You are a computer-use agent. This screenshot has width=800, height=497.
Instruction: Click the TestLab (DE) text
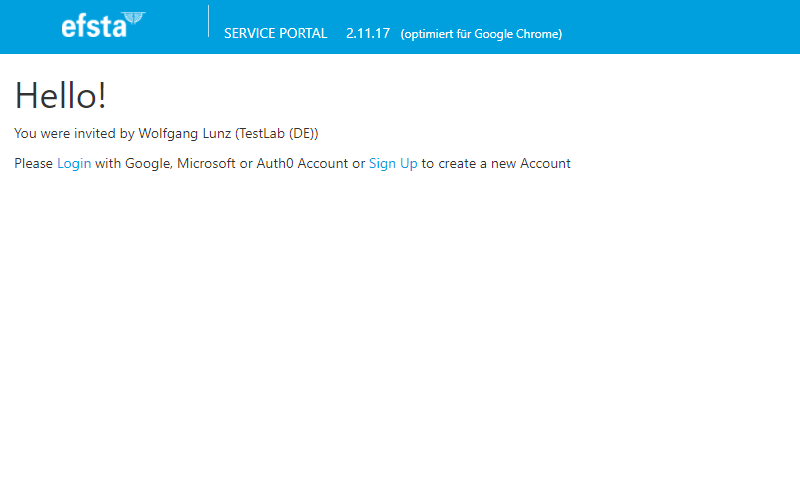click(x=277, y=134)
